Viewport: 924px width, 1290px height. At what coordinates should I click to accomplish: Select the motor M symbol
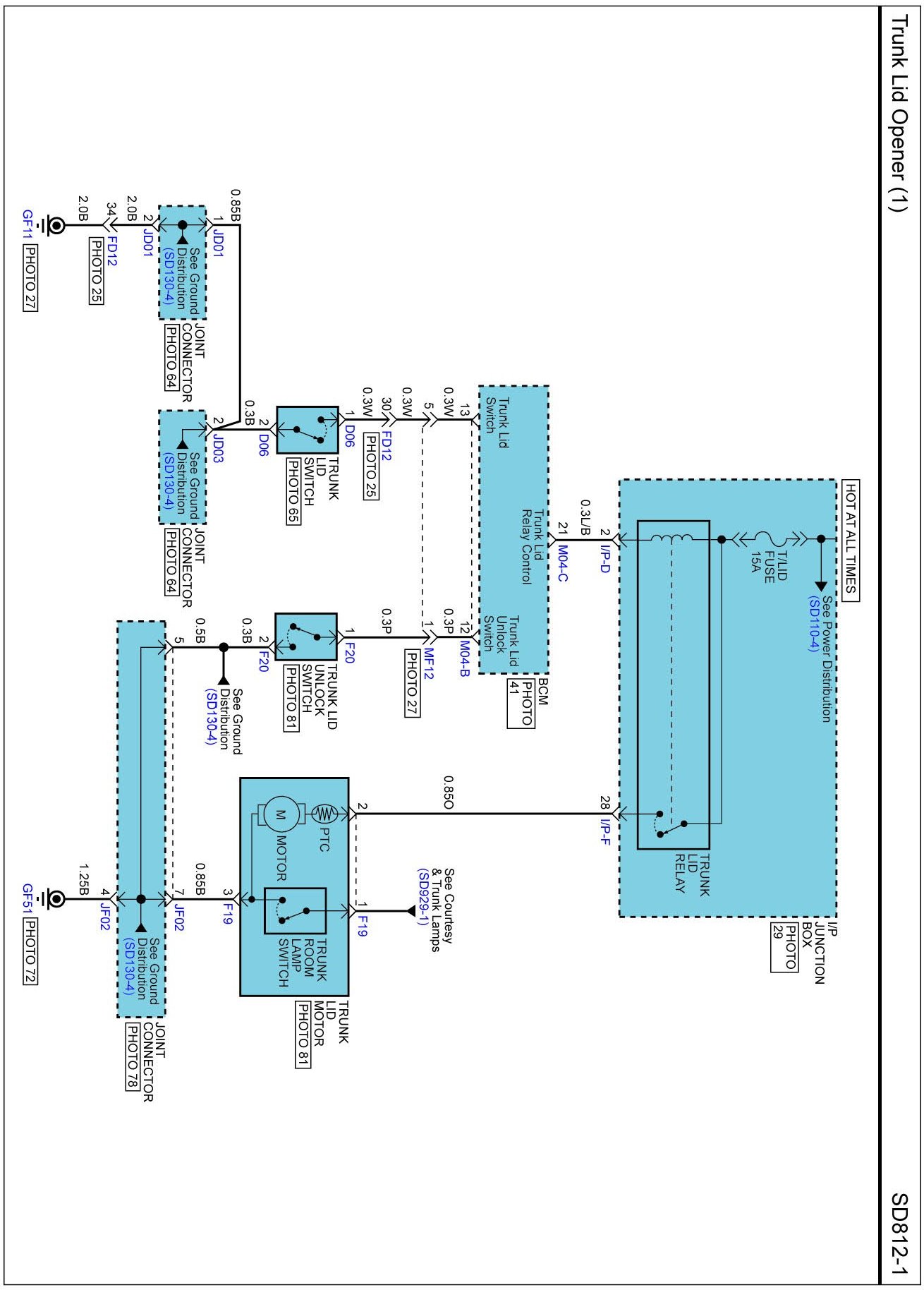(x=280, y=814)
